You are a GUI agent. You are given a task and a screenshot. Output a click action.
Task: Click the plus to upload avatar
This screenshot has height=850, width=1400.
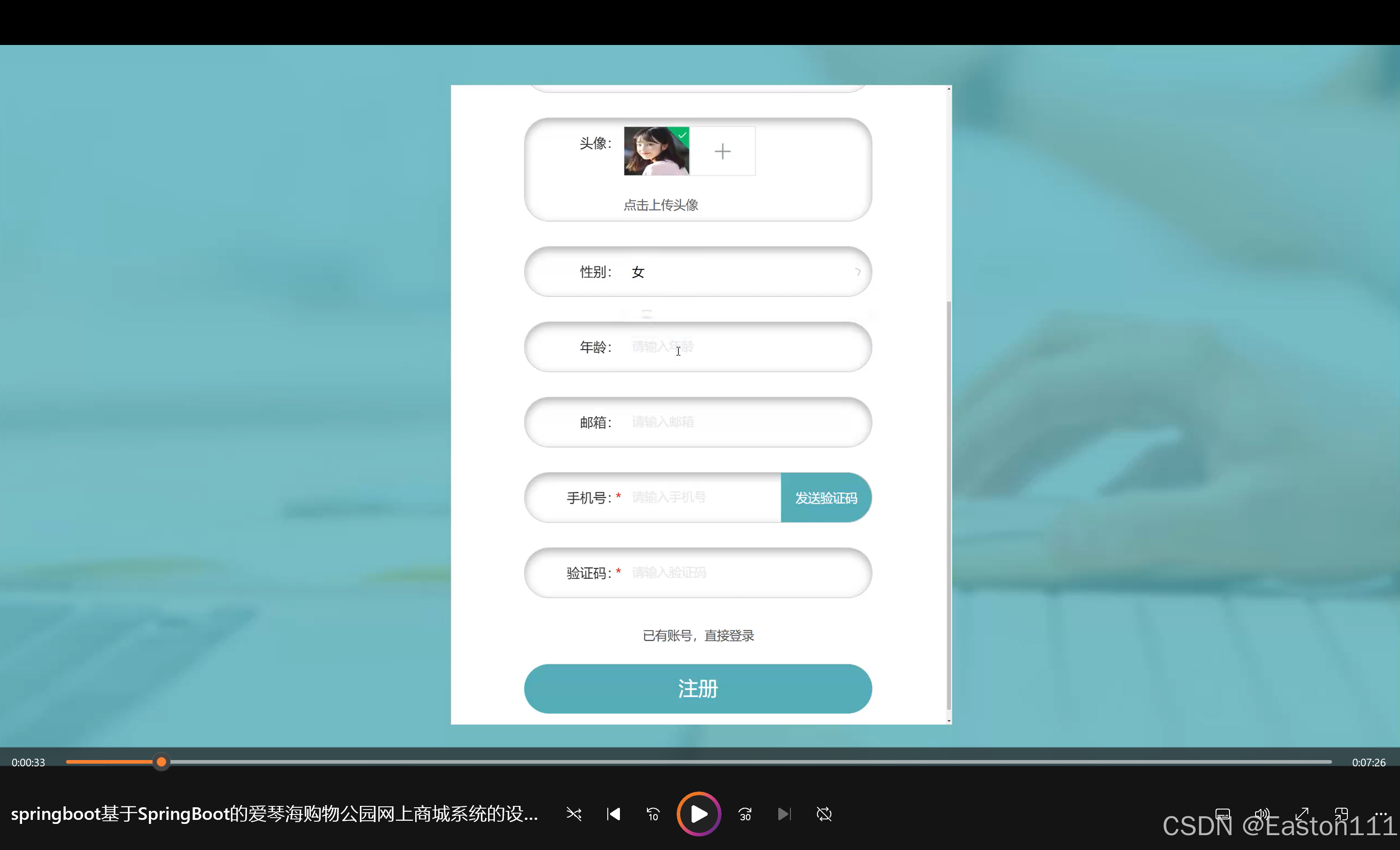[x=722, y=151]
